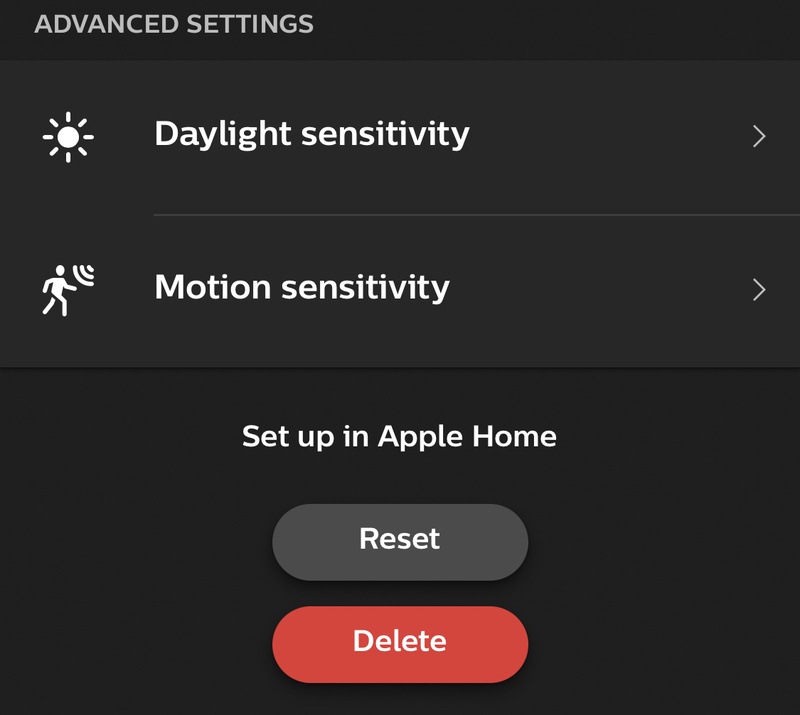Click the sun icon for daylight sensitivity
Screen dimensions: 800x715
pyautogui.click(x=68, y=136)
